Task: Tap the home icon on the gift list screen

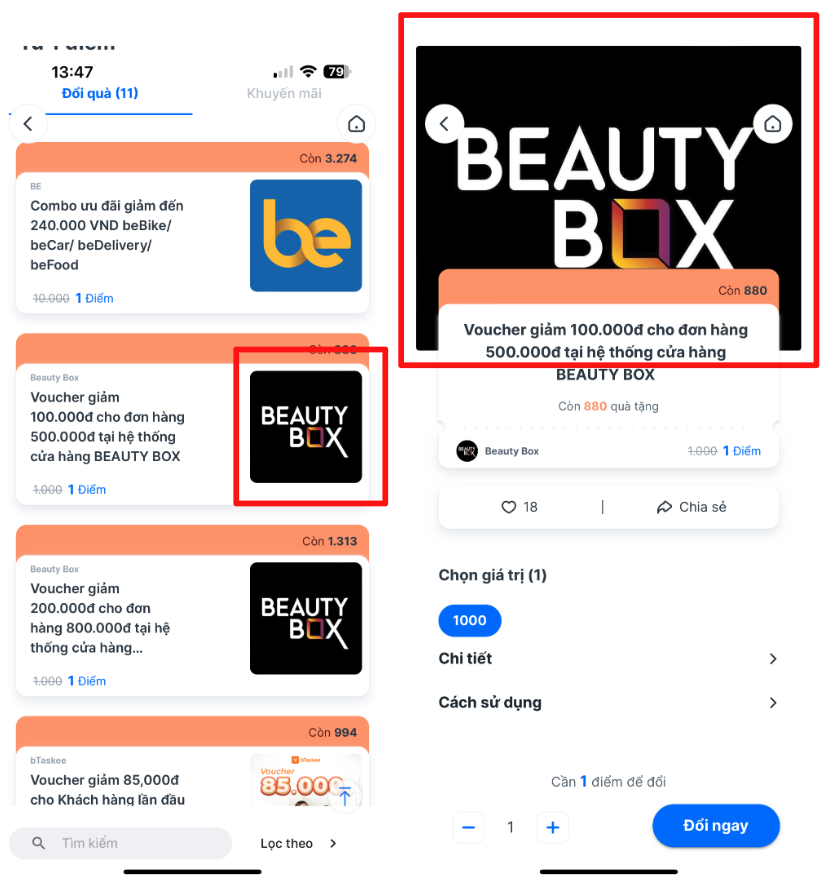Action: coord(356,124)
